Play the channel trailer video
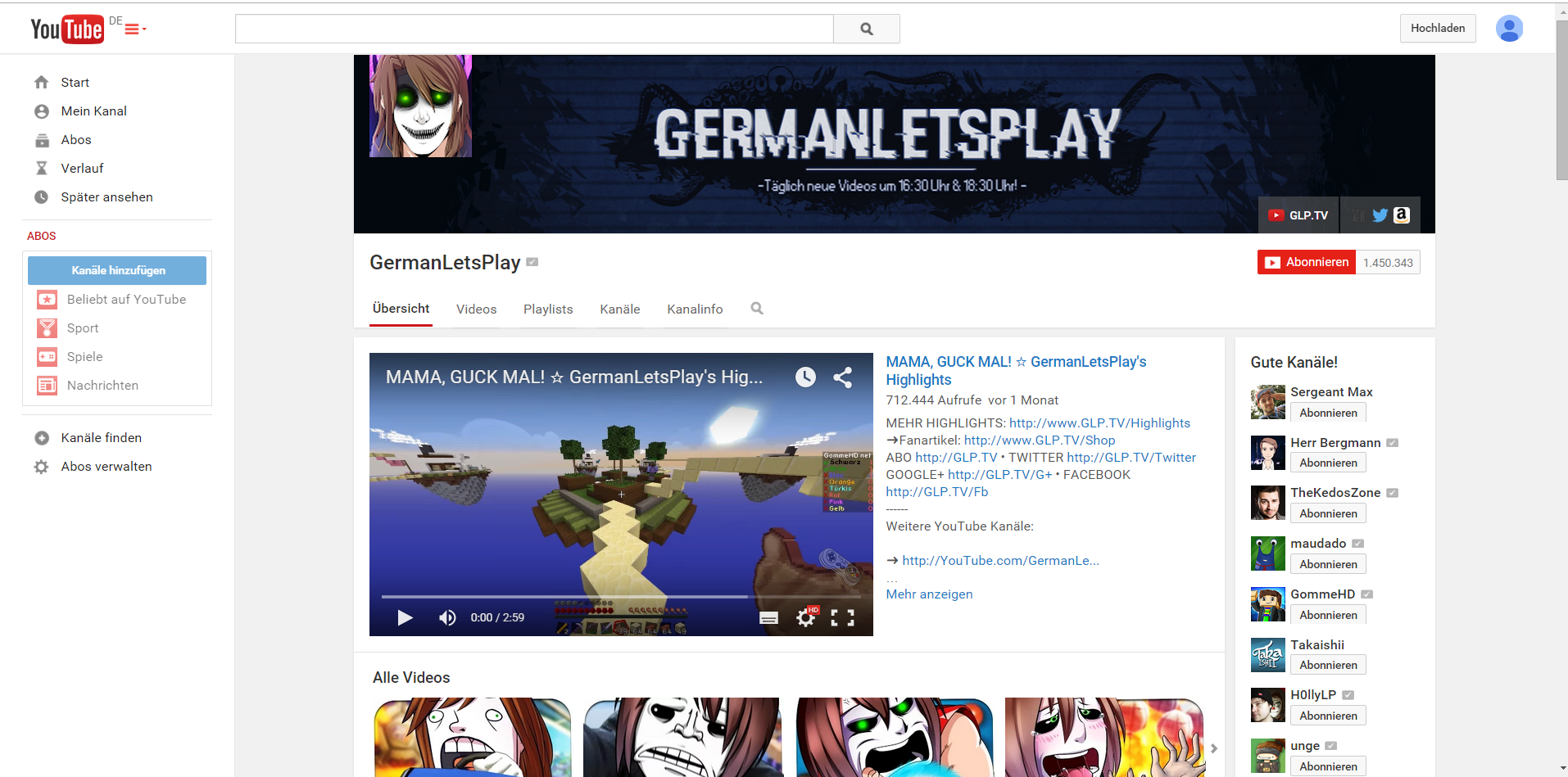 click(x=405, y=617)
